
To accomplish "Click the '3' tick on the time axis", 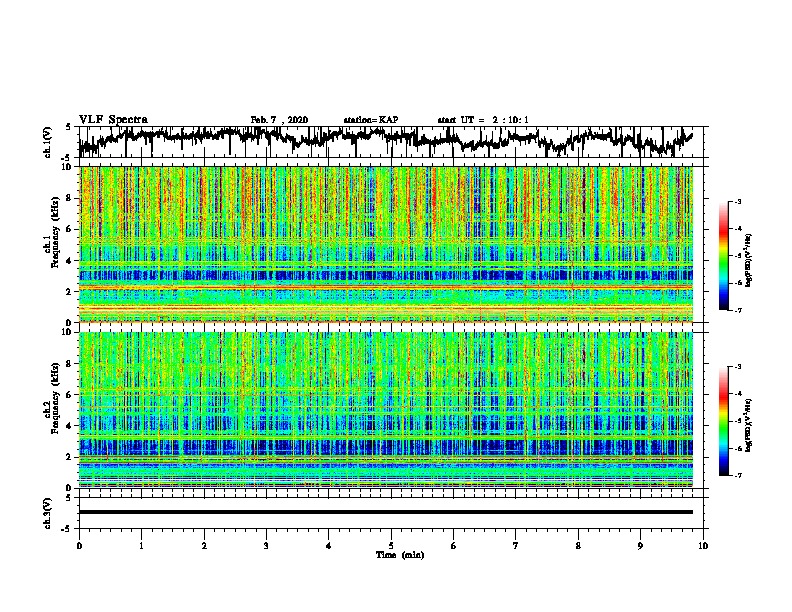I will pos(266,546).
